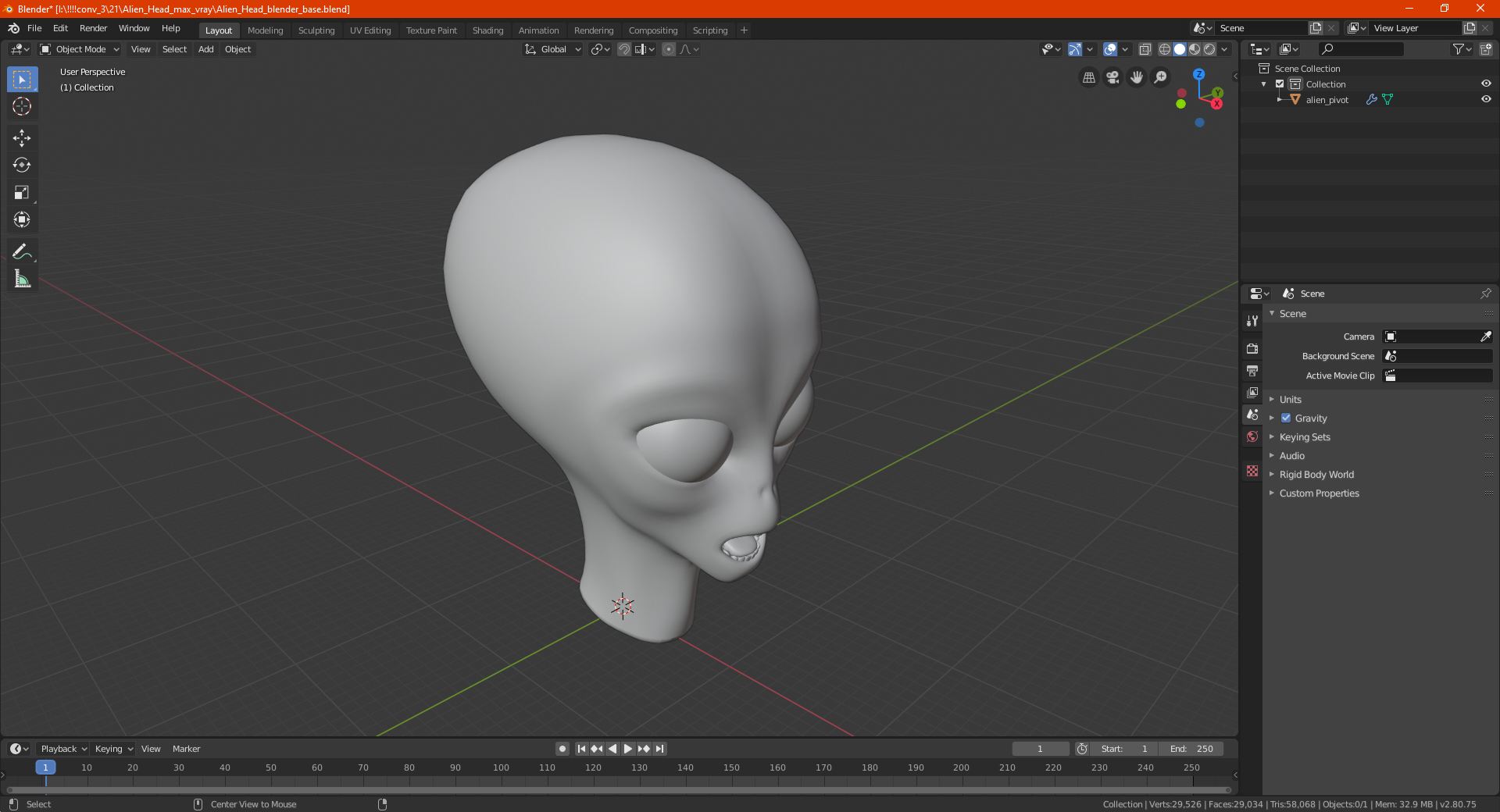Switch to the Modeling workspace tab
The height and width of the screenshot is (812, 1500).
[265, 30]
